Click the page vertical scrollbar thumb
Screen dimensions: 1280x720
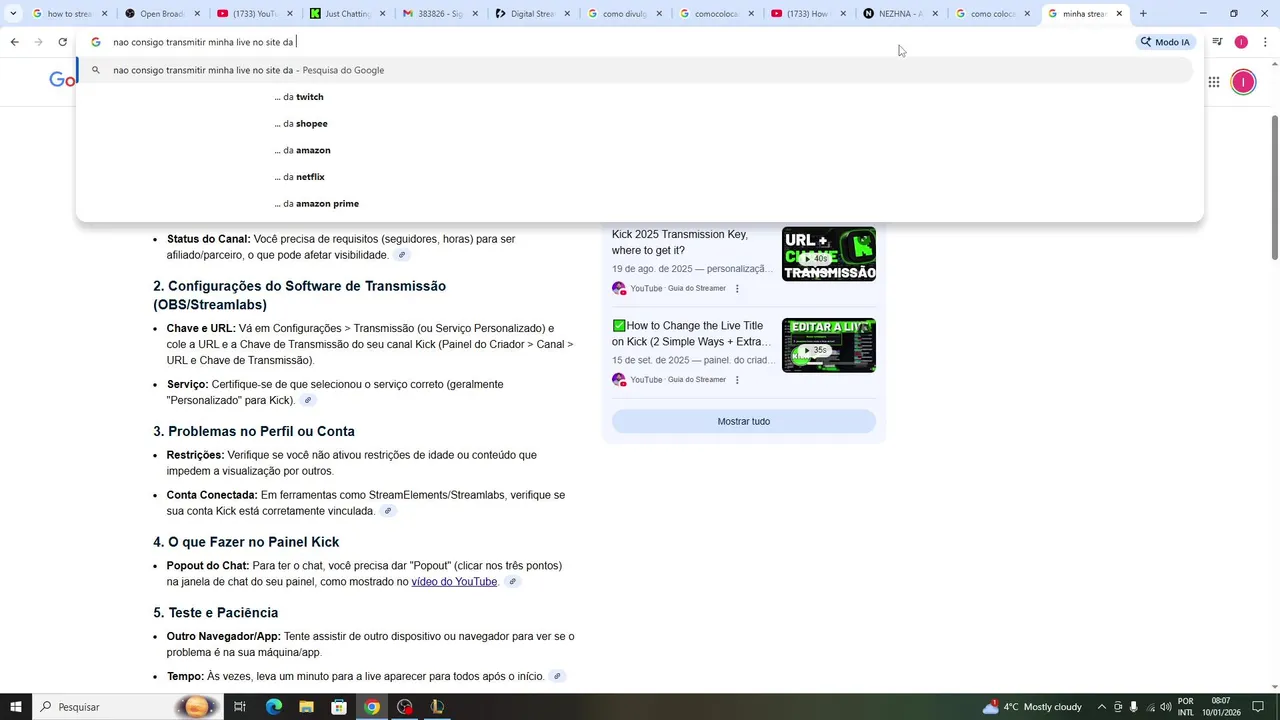(1273, 187)
